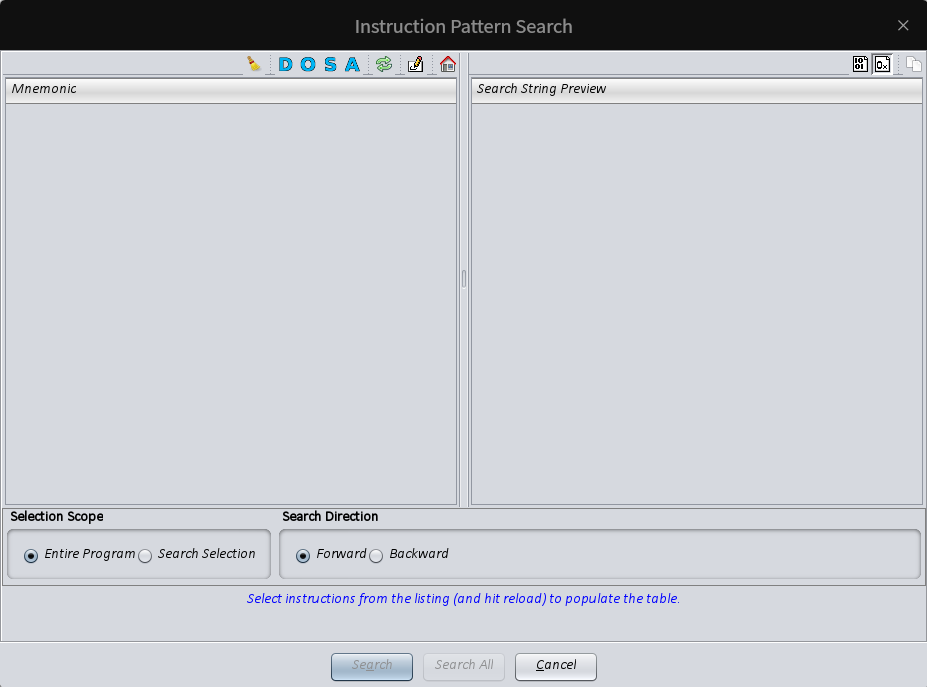Select Search Selection scope
This screenshot has width=927, height=687.
(x=197, y=554)
